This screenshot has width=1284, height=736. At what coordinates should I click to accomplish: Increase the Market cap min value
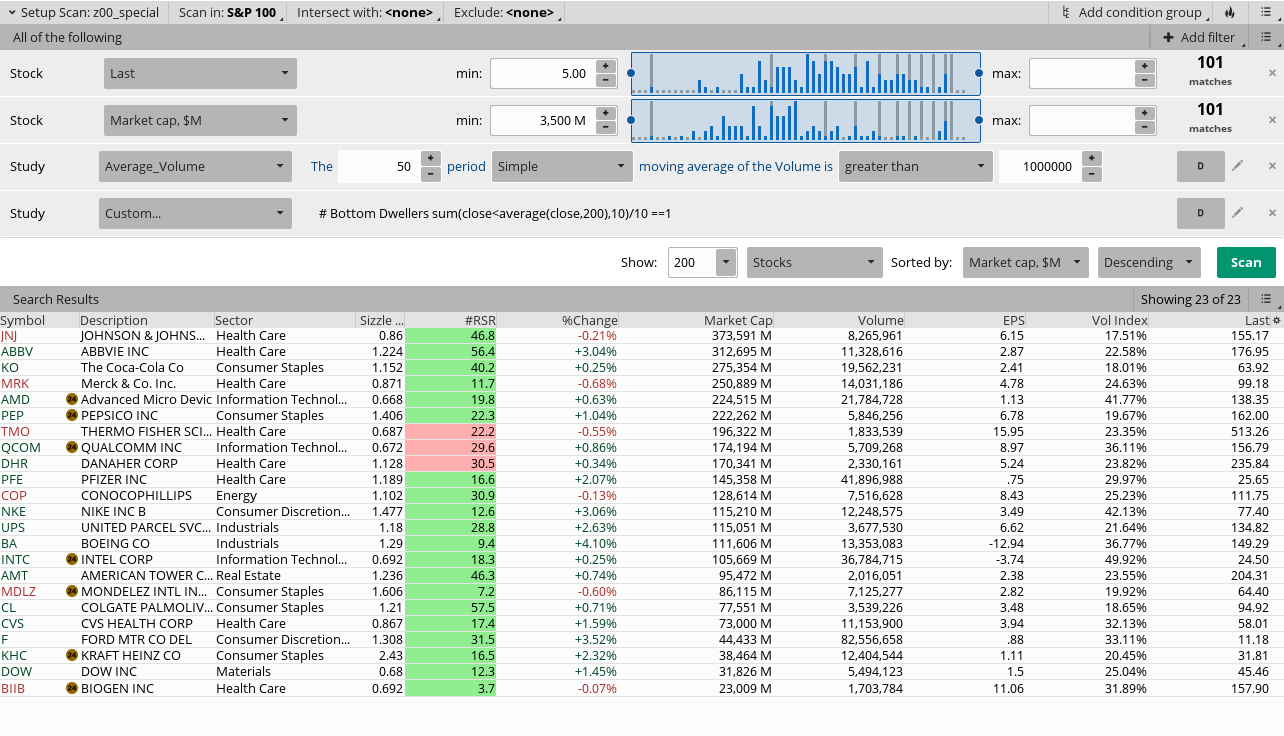[x=605, y=113]
